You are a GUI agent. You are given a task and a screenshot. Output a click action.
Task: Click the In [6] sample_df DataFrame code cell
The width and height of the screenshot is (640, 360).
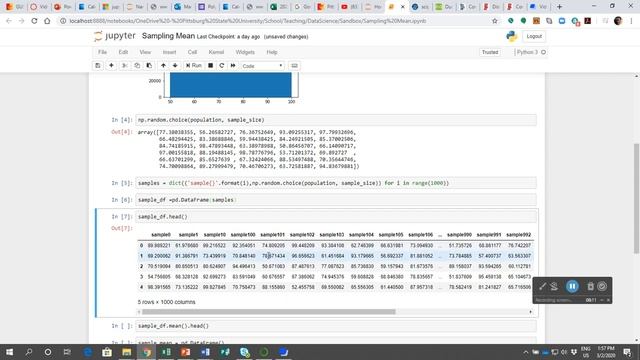[x=336, y=200]
